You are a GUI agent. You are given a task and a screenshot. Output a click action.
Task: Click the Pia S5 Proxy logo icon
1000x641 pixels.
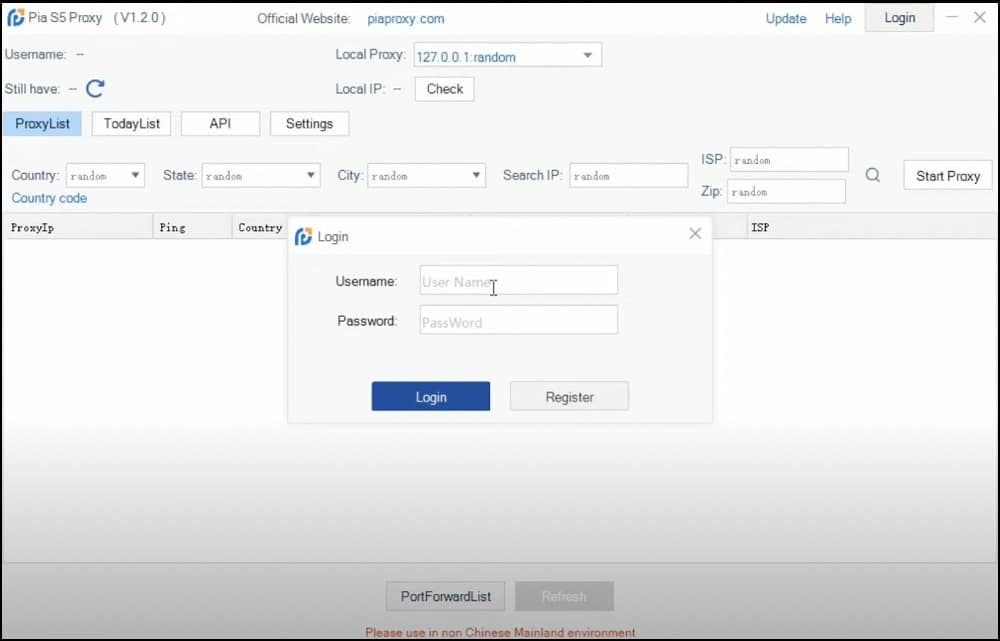[16, 18]
